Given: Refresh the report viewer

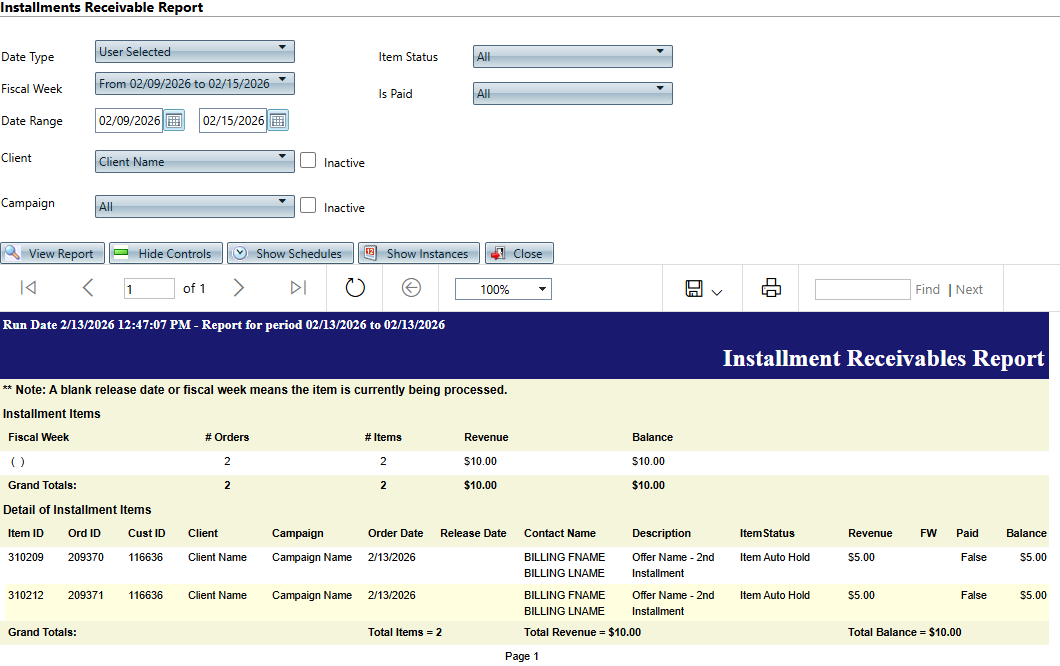Looking at the screenshot, I should pyautogui.click(x=355, y=289).
